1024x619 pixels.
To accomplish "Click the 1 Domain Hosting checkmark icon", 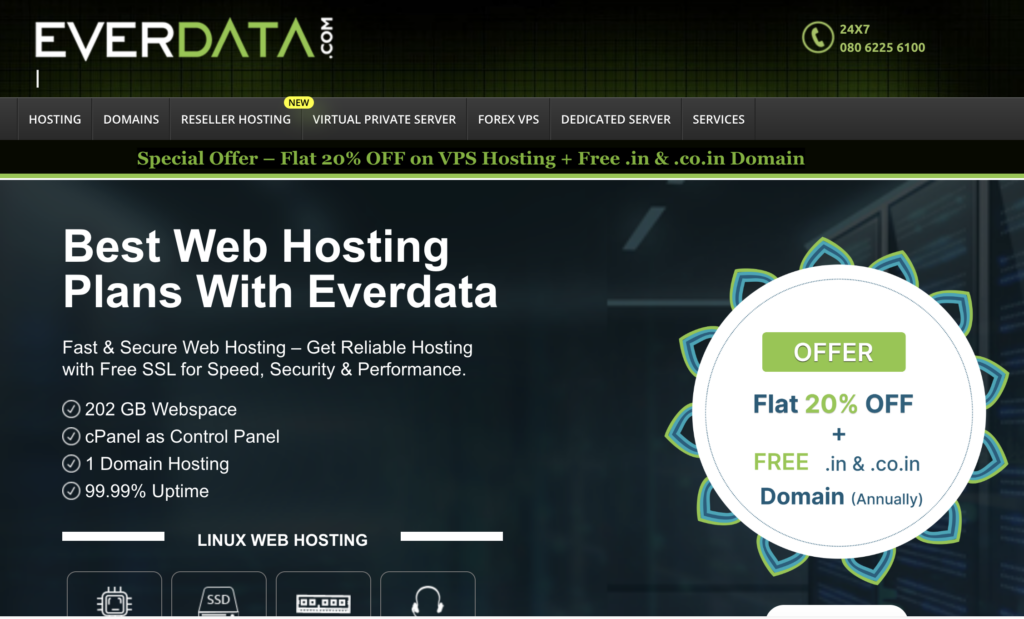I will 71,464.
